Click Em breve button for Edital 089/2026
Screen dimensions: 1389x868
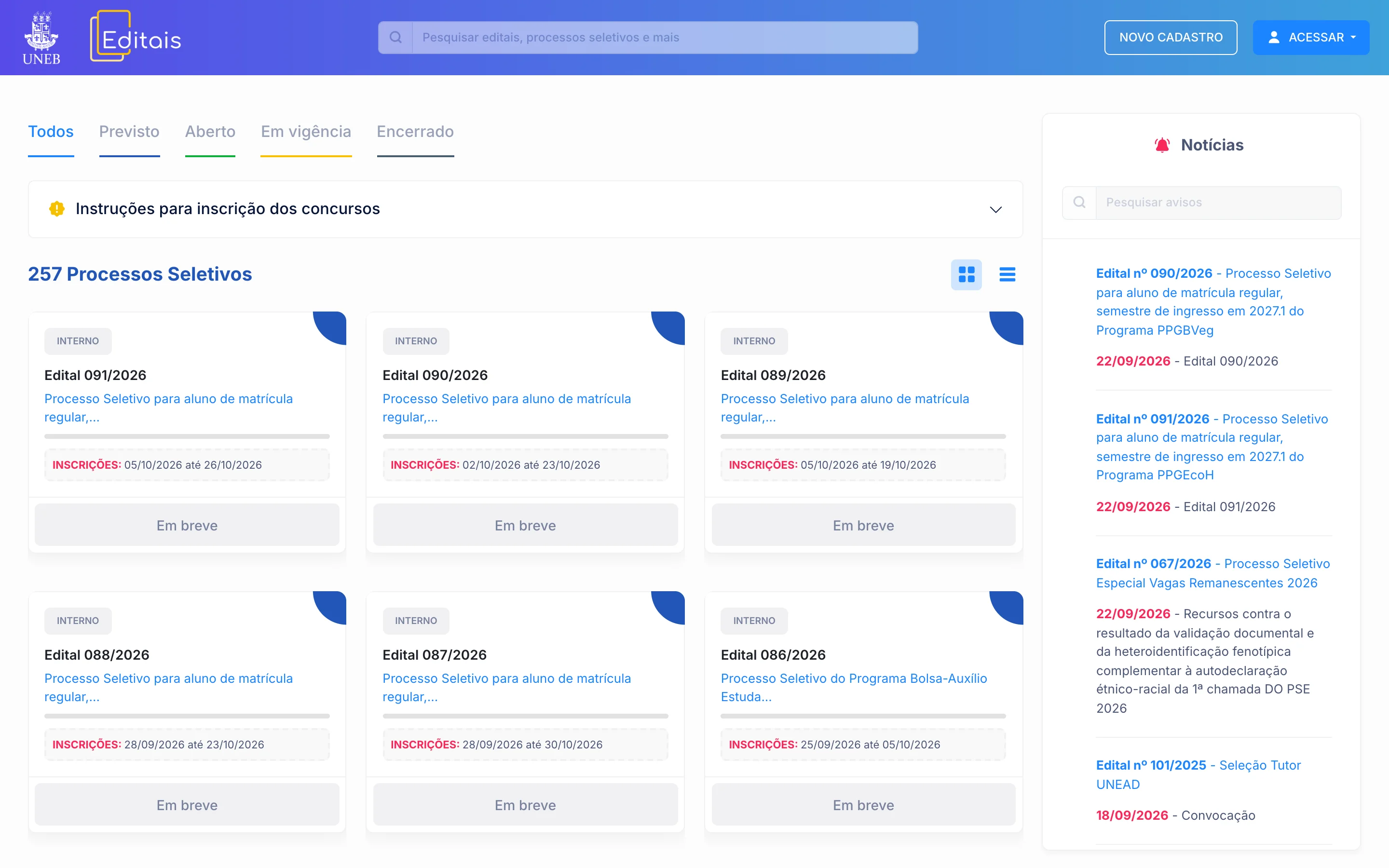tap(863, 525)
